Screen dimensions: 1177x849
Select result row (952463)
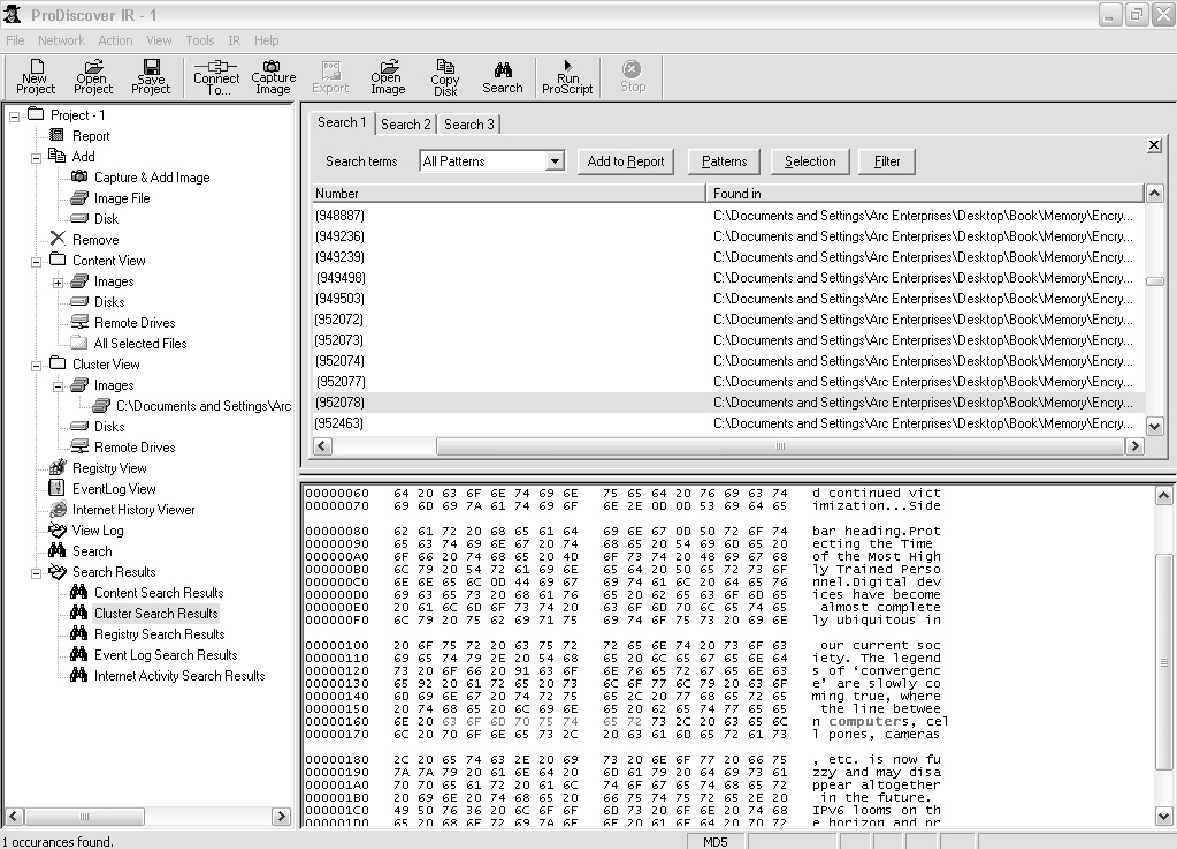point(728,423)
